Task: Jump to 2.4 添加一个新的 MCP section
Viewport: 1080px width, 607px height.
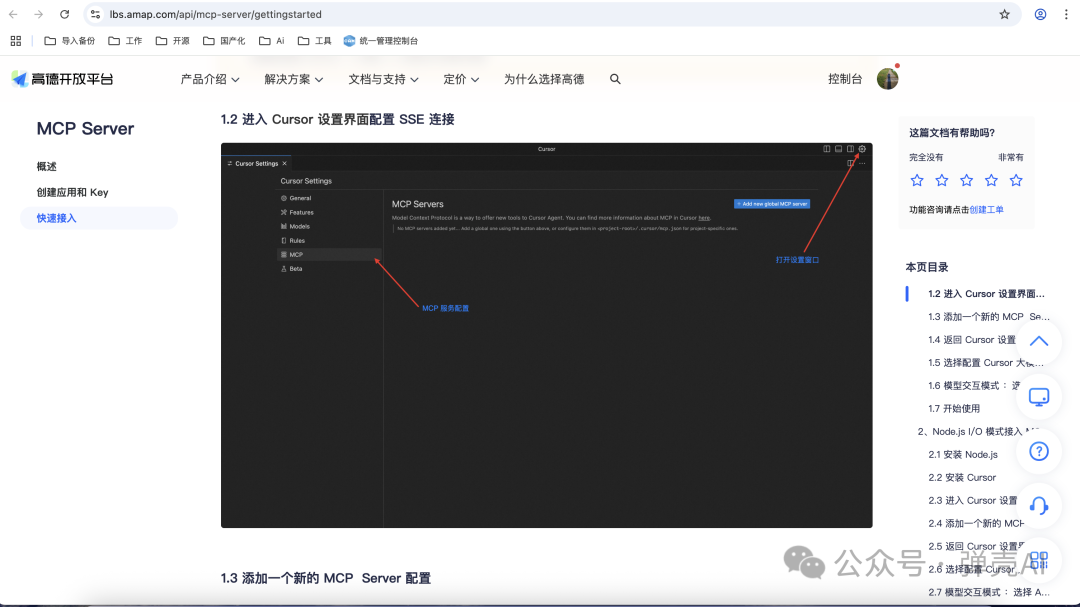Action: click(x=975, y=524)
